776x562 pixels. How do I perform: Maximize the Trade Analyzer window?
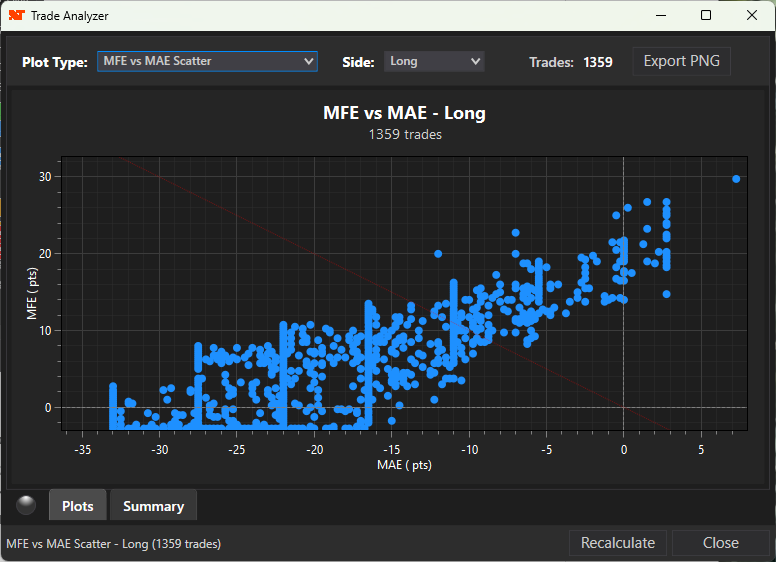(x=706, y=16)
